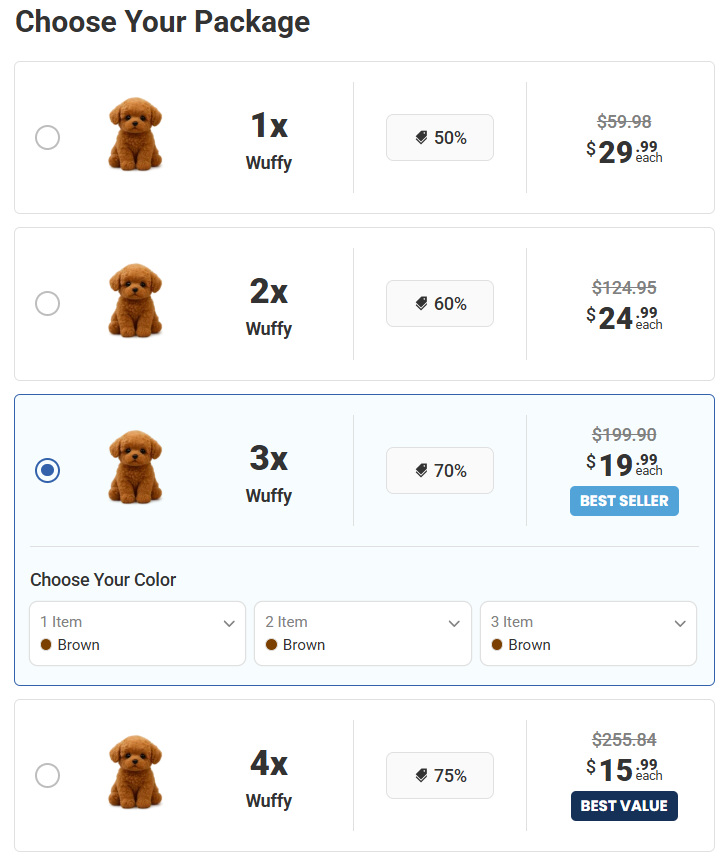Click the 2x Wuffy package label
726x858 pixels.
[268, 305]
